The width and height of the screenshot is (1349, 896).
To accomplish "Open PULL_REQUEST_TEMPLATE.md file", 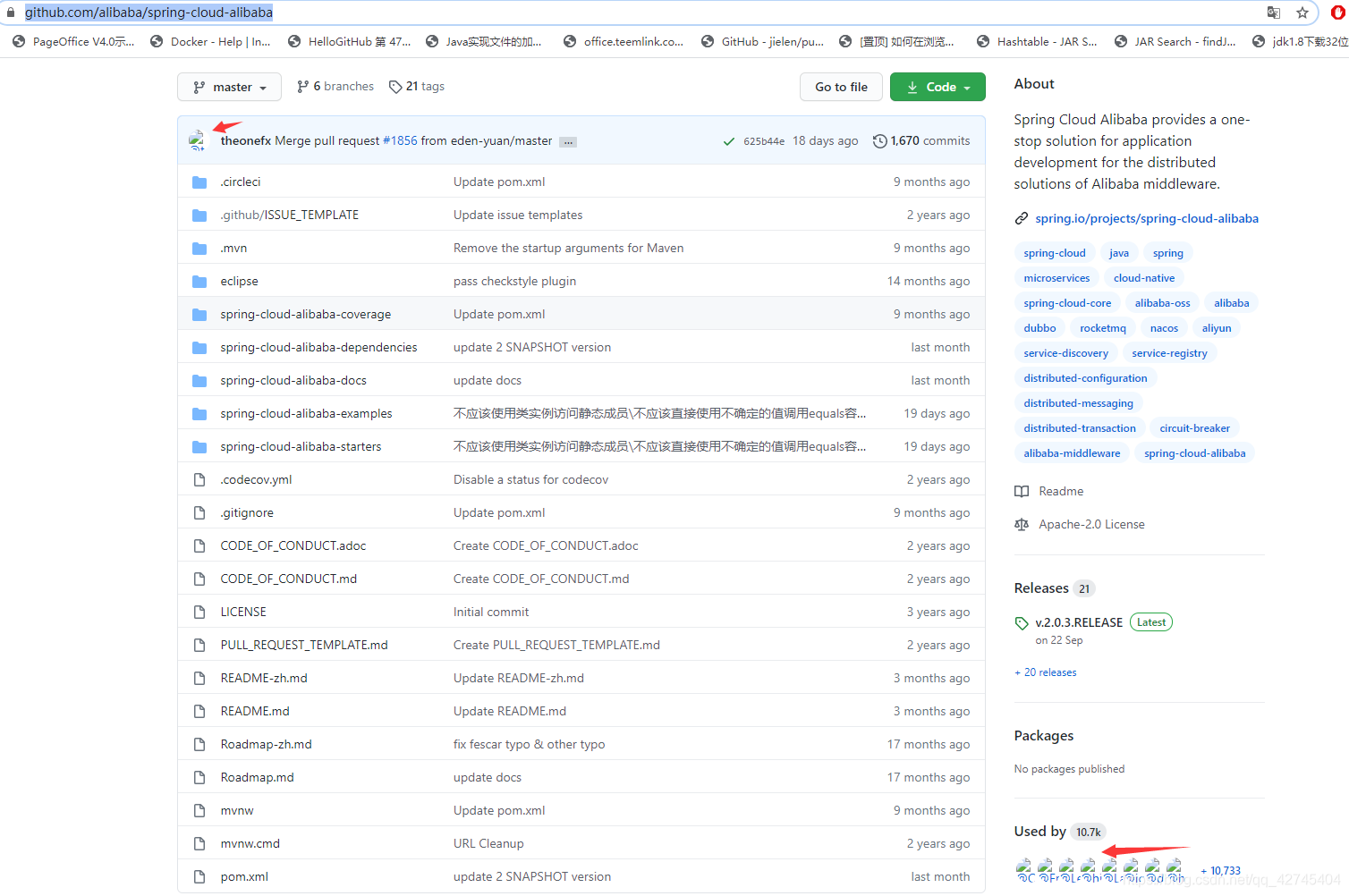I will click(304, 645).
